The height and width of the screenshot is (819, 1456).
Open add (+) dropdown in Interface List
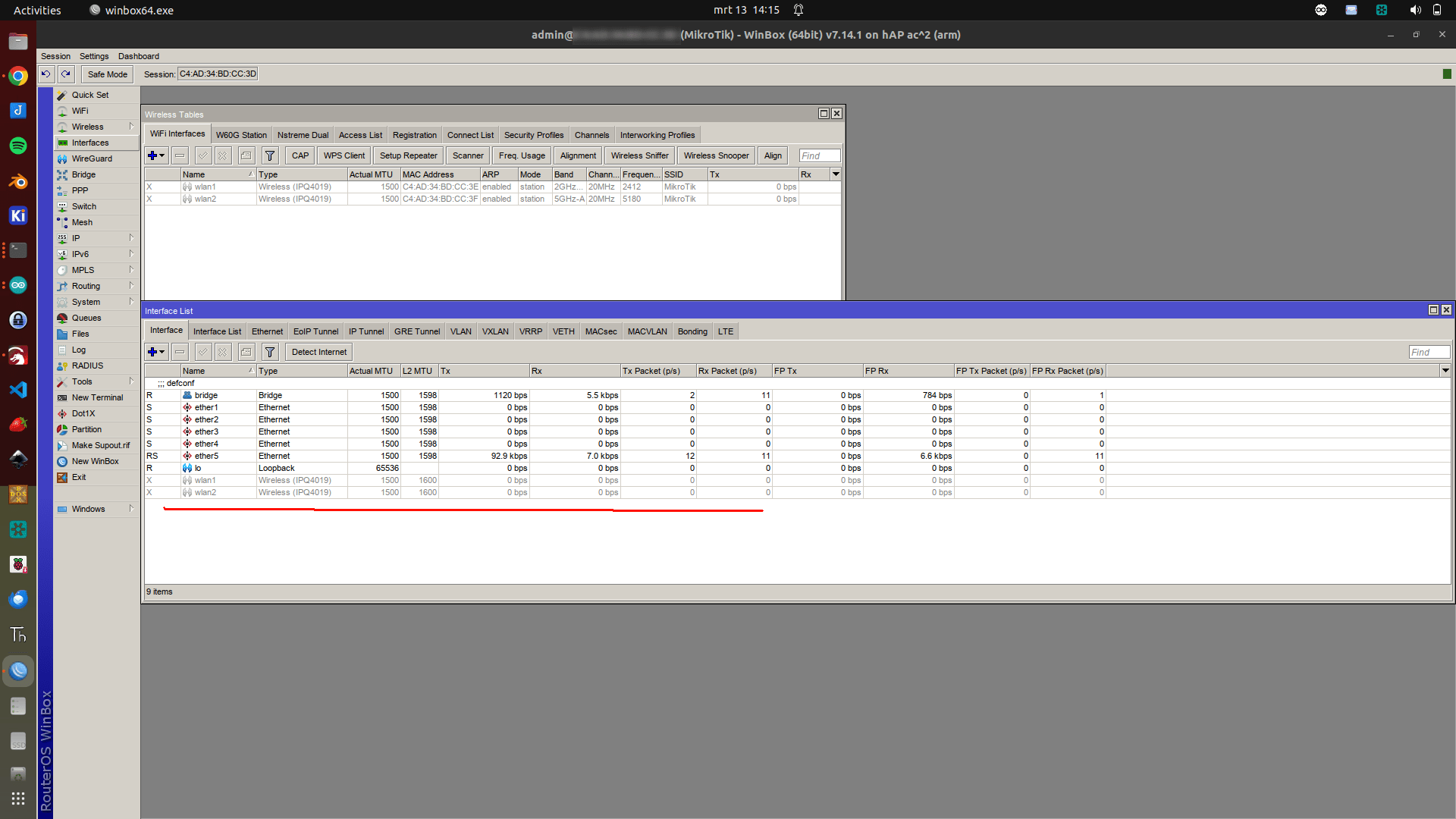[x=156, y=352]
